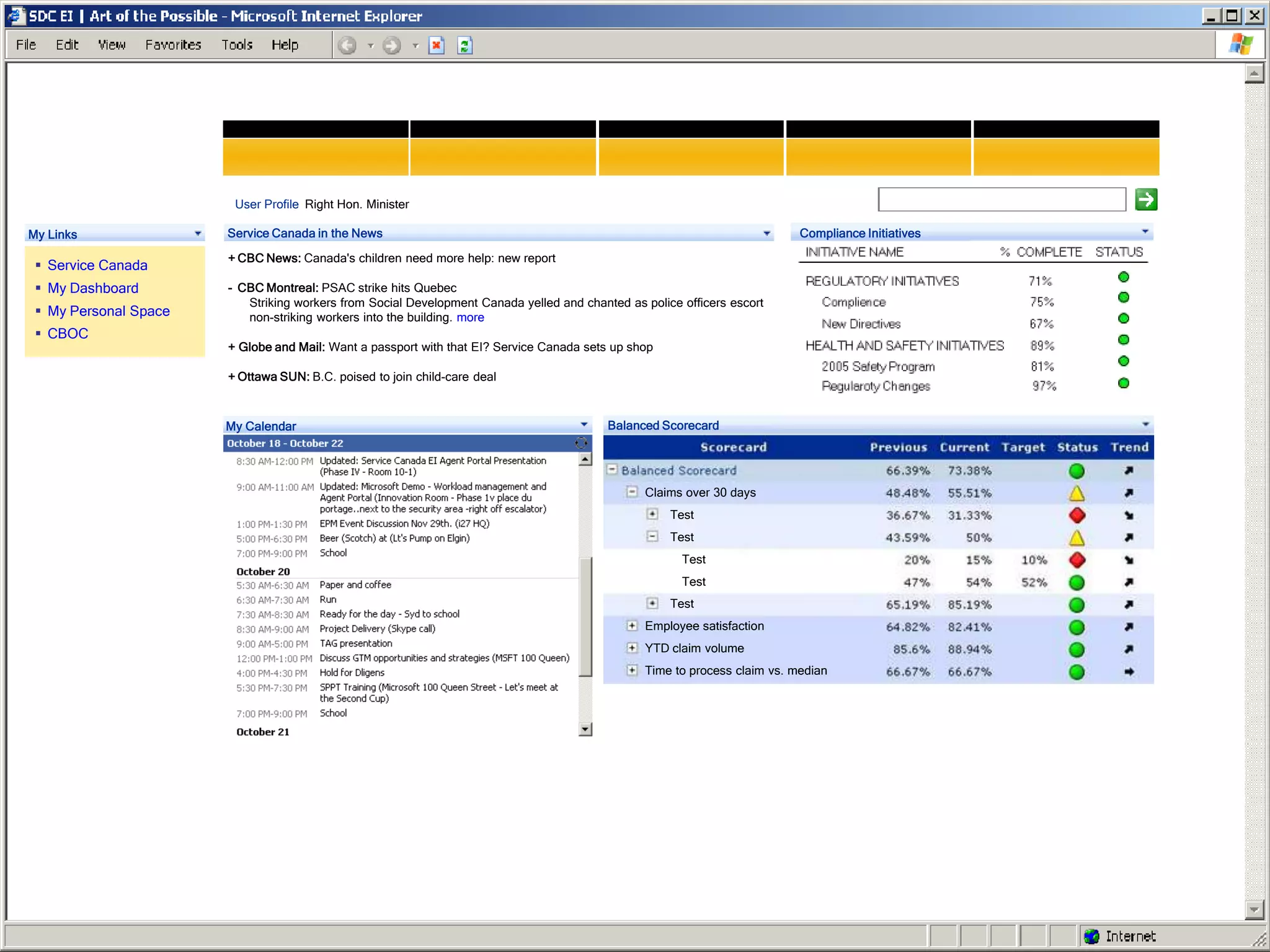Open the Favorites menu
Screen dimensions: 1270x952
pyautogui.click(x=173, y=45)
